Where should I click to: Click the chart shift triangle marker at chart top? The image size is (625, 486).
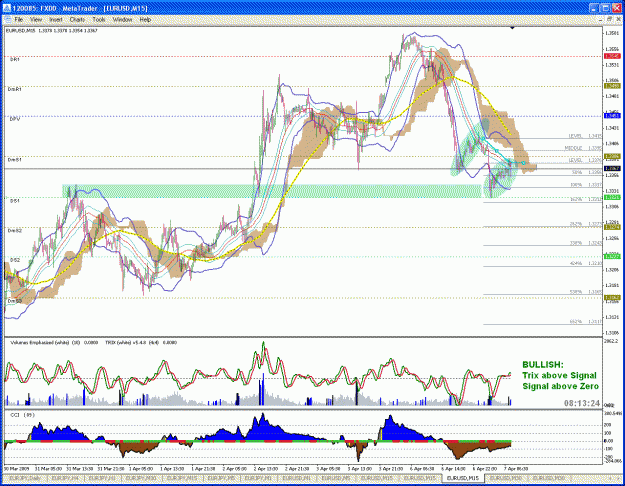(x=512, y=28)
